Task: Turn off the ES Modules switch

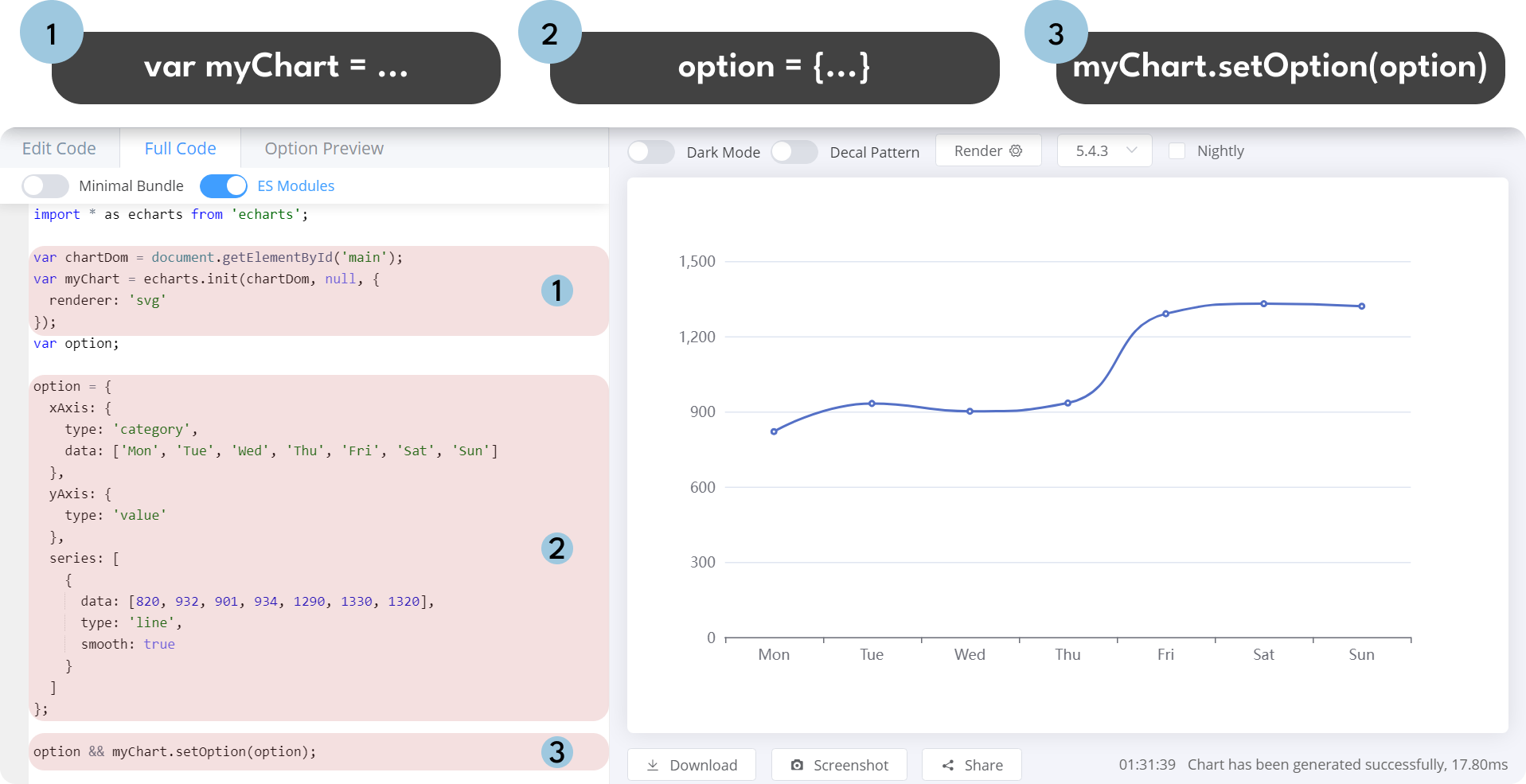Action: (223, 185)
